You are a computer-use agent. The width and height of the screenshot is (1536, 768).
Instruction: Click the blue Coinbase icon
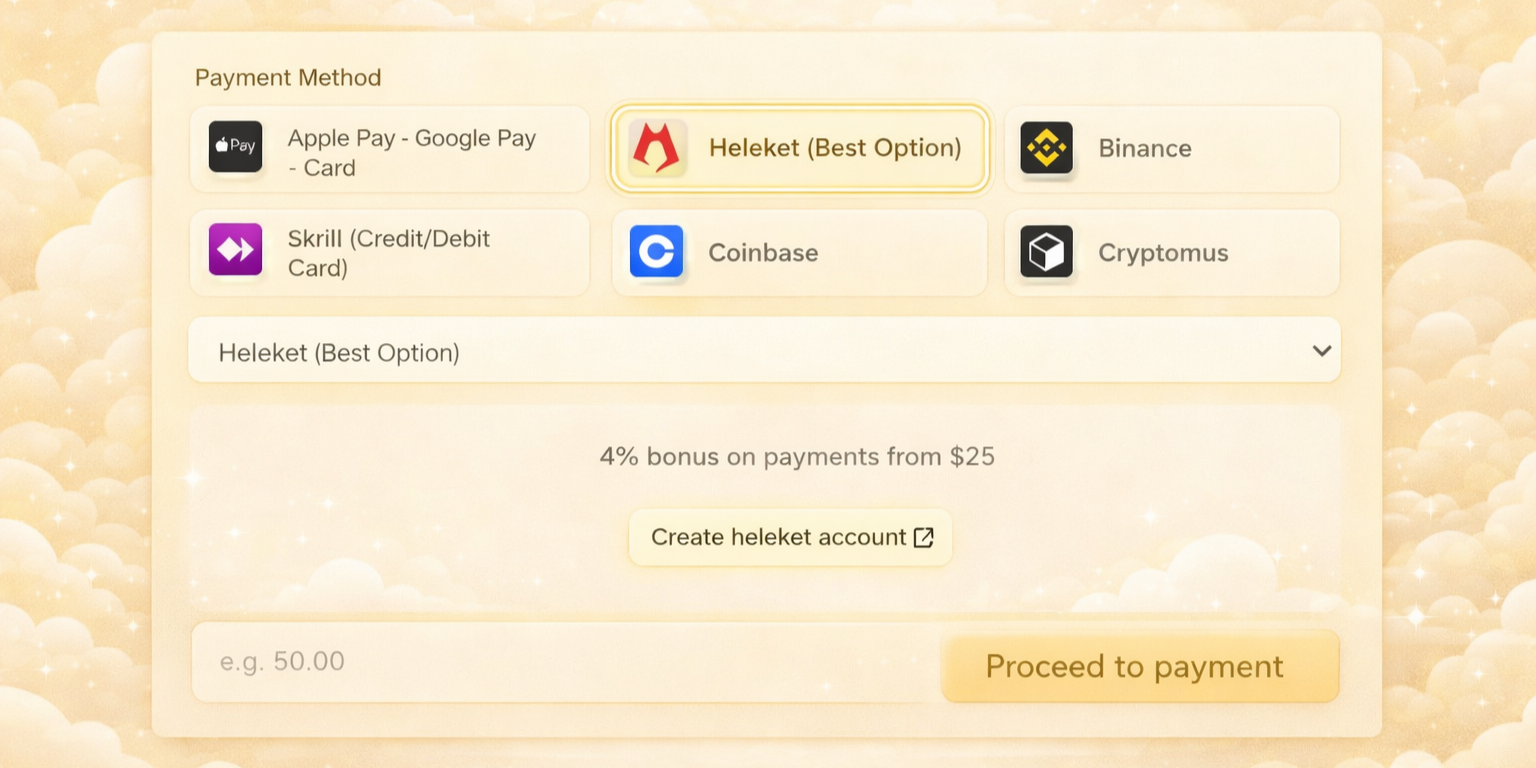coord(656,252)
